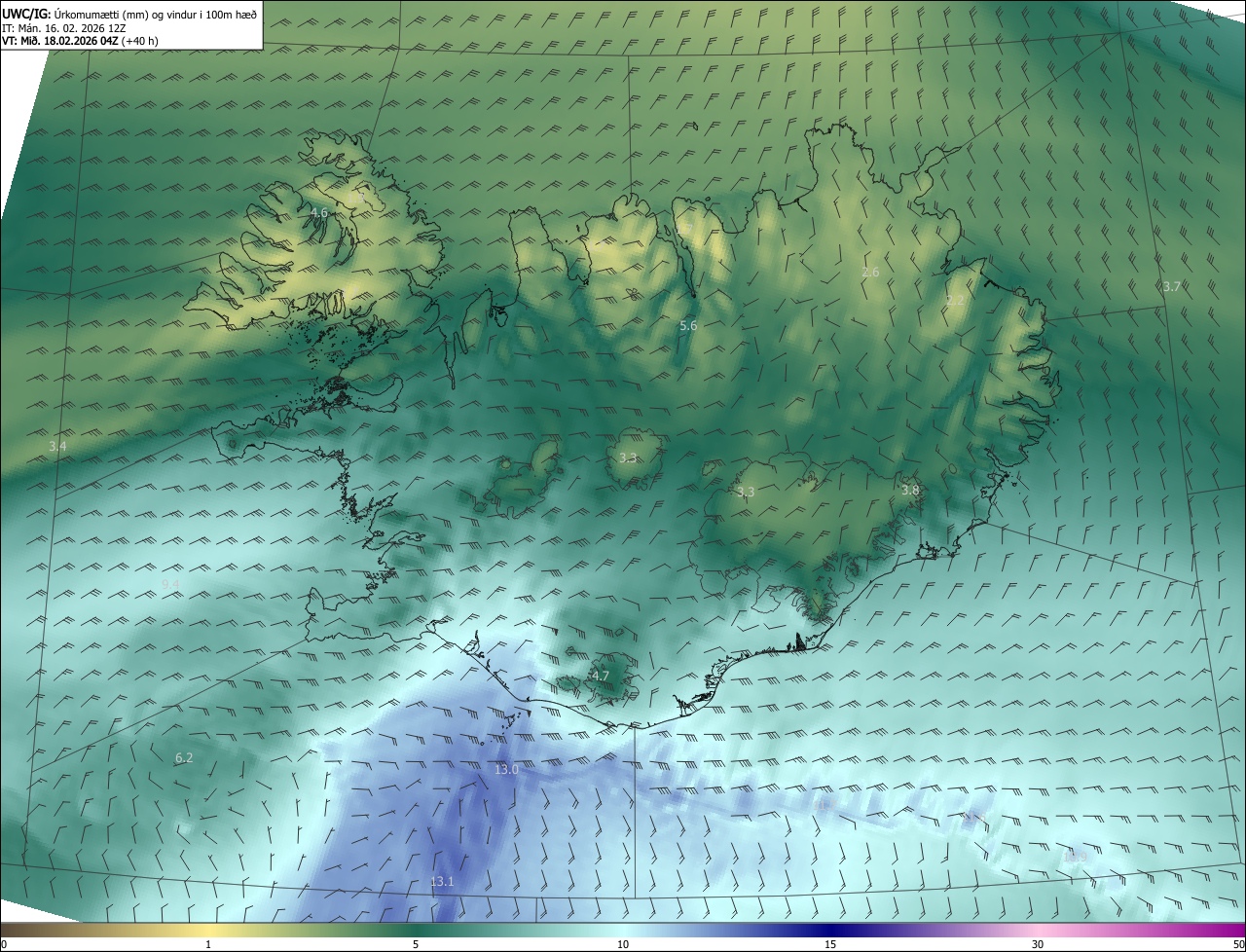Click the 4.7 value on the southern glacier

point(600,676)
